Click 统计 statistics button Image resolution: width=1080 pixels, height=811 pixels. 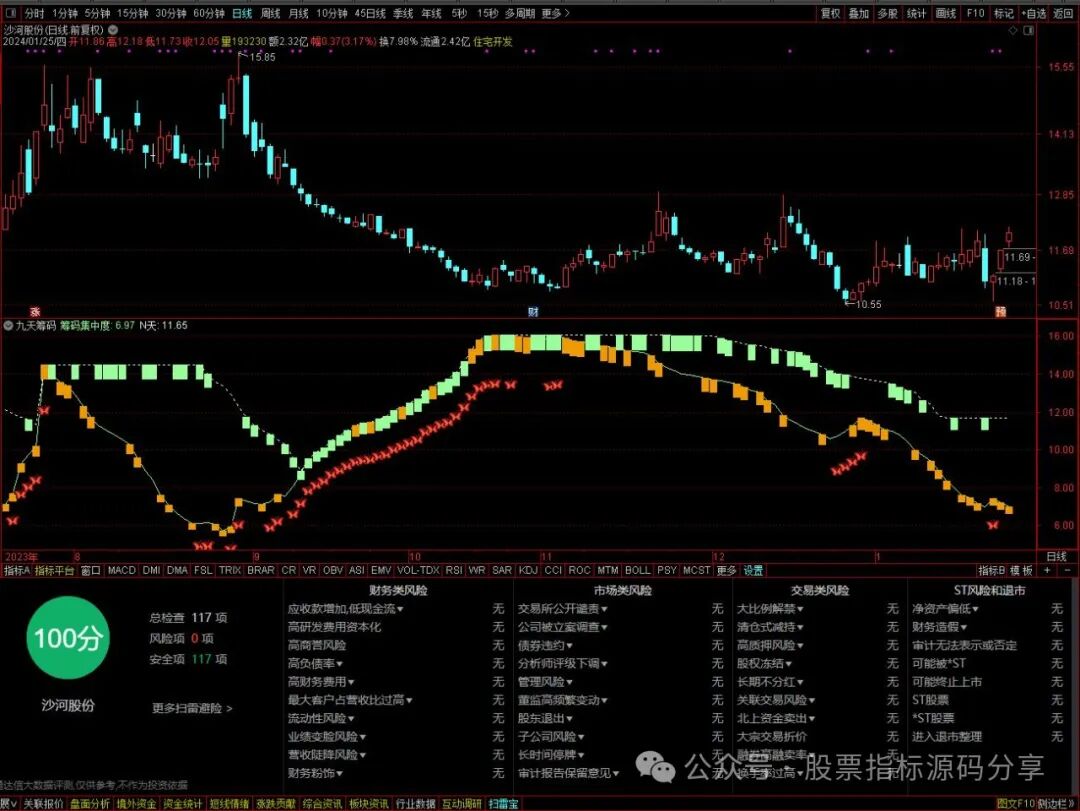pyautogui.click(x=916, y=13)
